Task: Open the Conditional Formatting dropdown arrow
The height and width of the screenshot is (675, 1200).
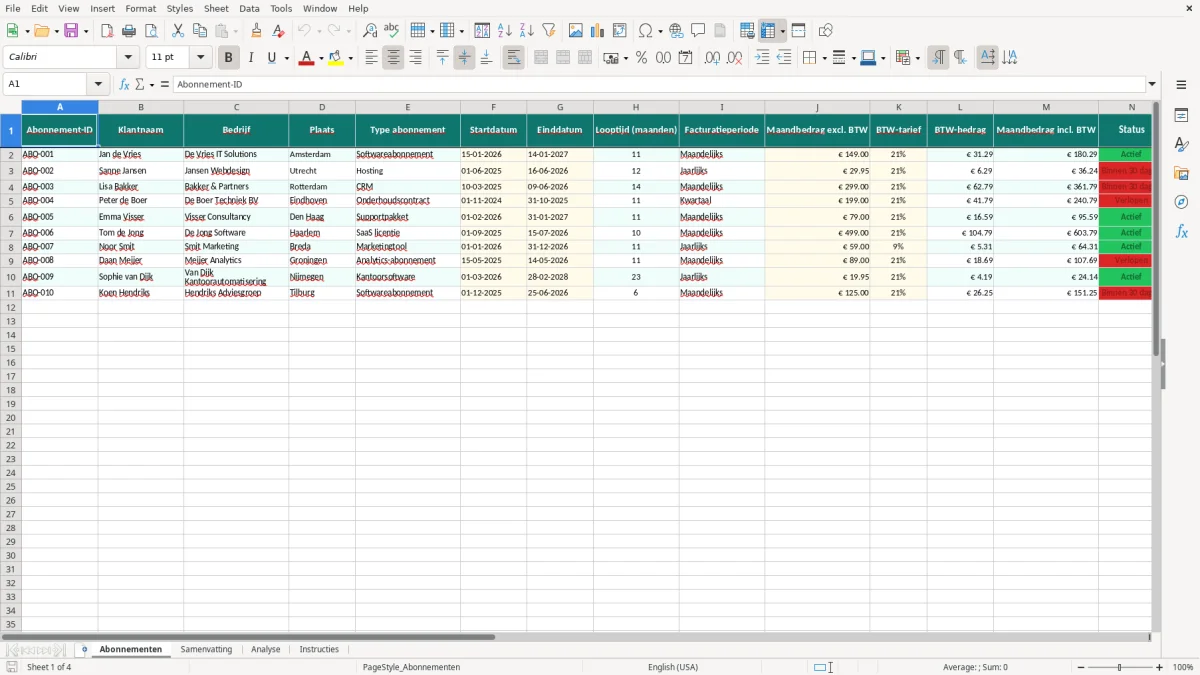Action: (x=918, y=58)
